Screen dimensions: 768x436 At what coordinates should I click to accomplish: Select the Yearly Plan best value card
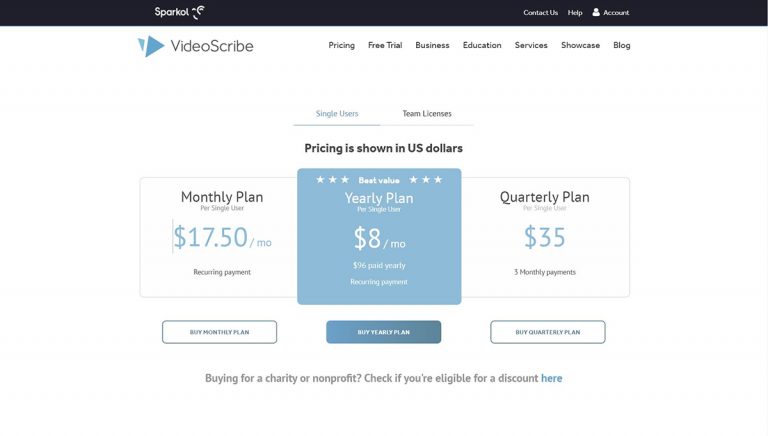point(379,236)
